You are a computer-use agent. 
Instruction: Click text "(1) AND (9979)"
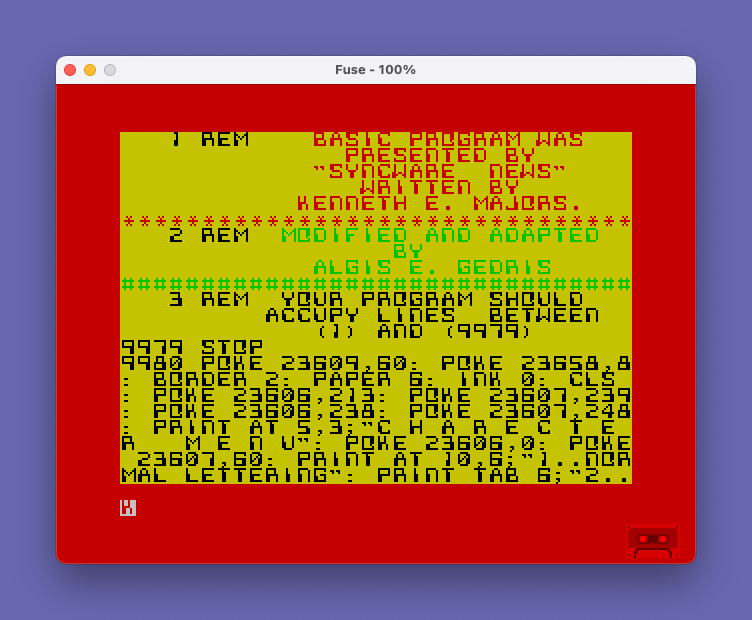click(x=423, y=331)
